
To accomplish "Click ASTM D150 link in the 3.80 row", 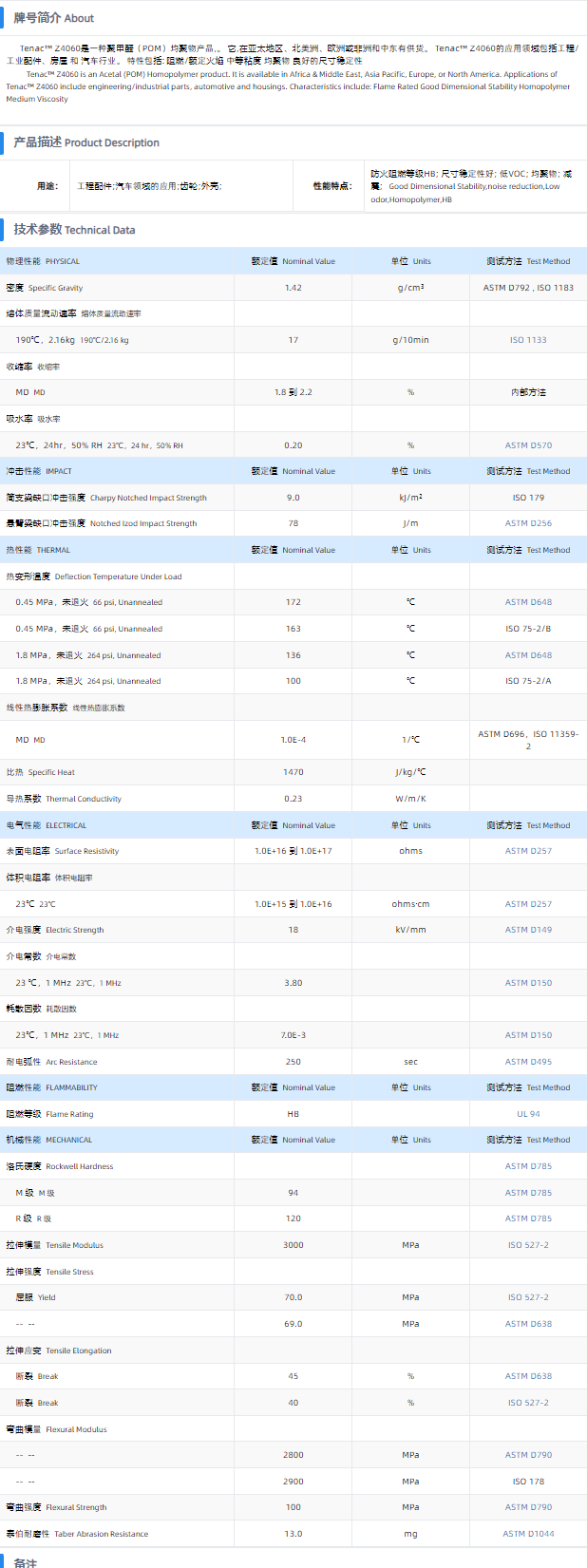I will [528, 983].
